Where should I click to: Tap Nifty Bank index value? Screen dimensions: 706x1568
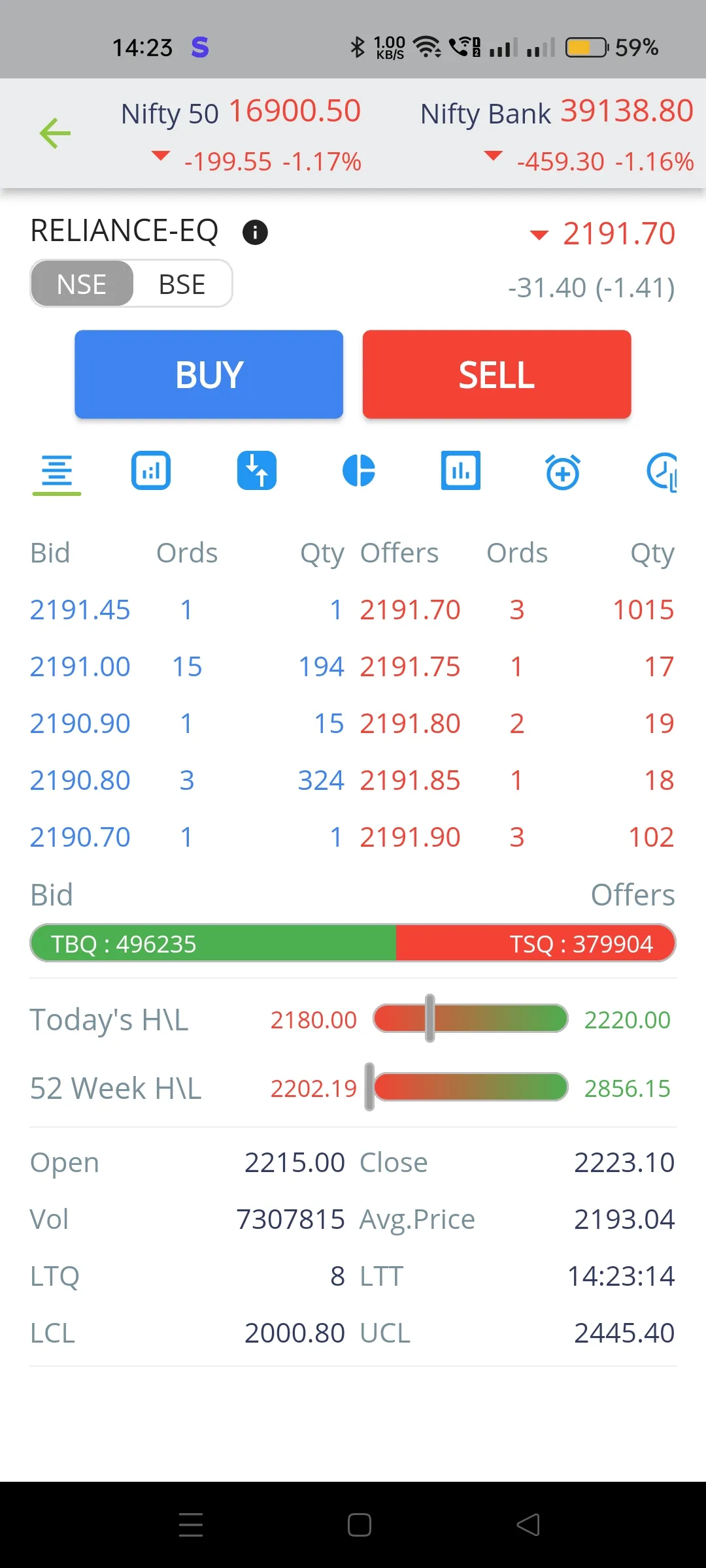coord(627,111)
